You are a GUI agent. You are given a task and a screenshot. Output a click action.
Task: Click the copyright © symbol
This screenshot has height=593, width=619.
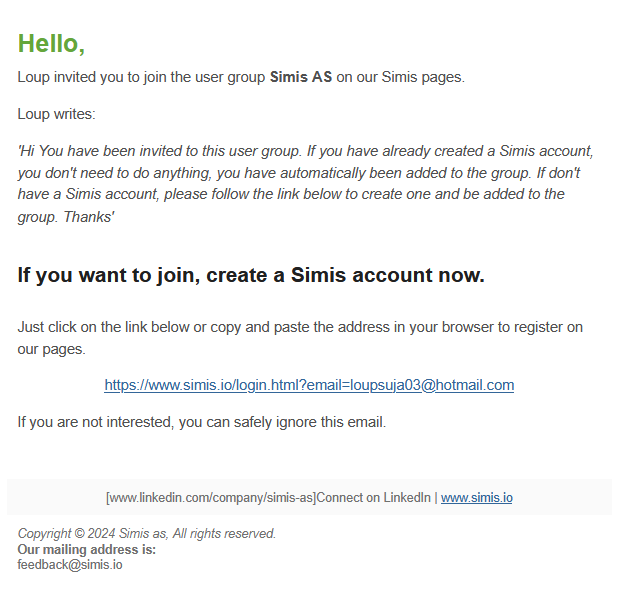tap(79, 533)
